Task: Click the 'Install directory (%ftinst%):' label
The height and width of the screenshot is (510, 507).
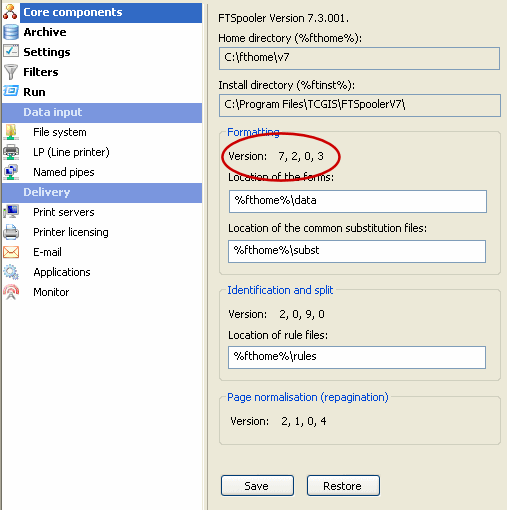Action: click(x=287, y=85)
